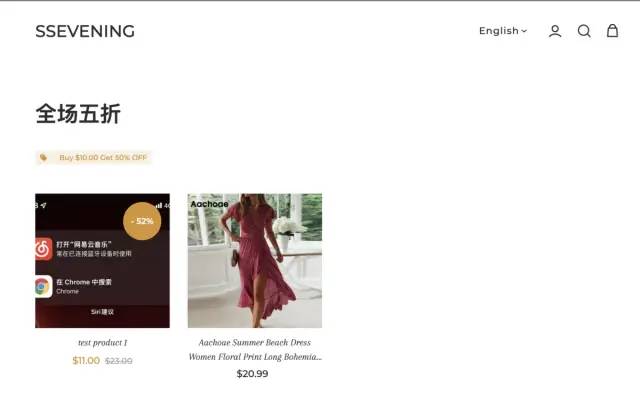This screenshot has width=640, height=401.
Task: Click the crossed-out $23.00 price
Action: (119, 361)
